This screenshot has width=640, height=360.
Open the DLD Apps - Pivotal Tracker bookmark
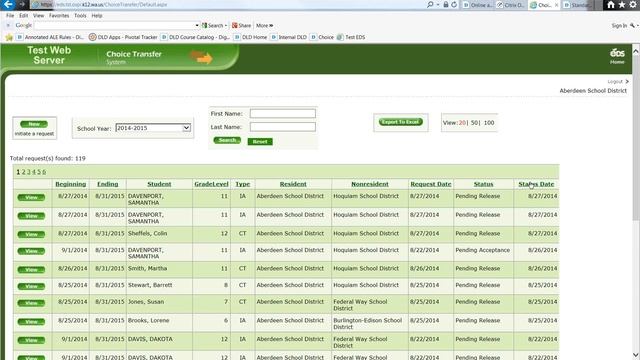(123, 37)
